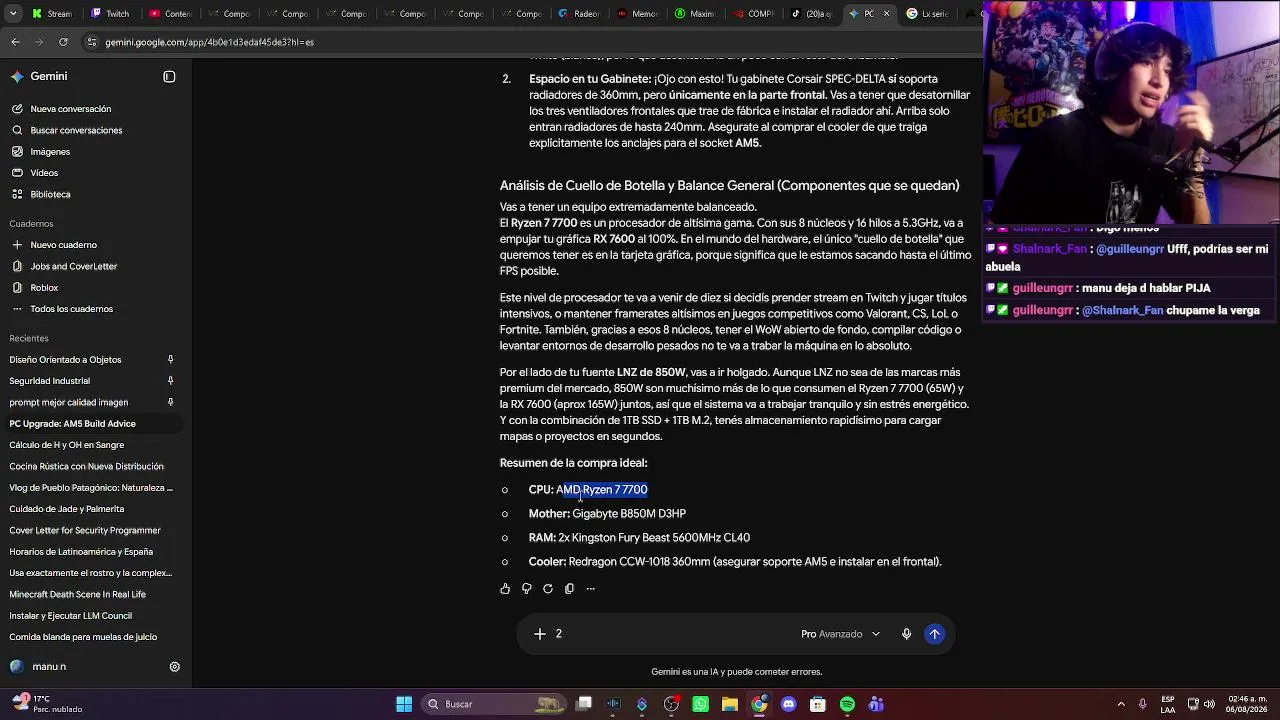Open Gemini settings gear
Viewport: 1280px width, 720px height.
(174, 667)
